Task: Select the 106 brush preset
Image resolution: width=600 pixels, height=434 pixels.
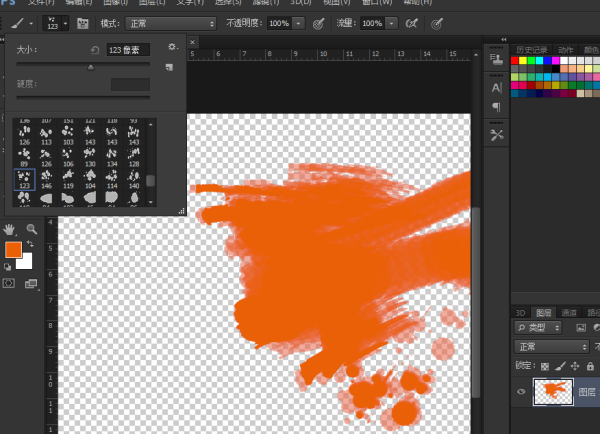Action: (68, 158)
